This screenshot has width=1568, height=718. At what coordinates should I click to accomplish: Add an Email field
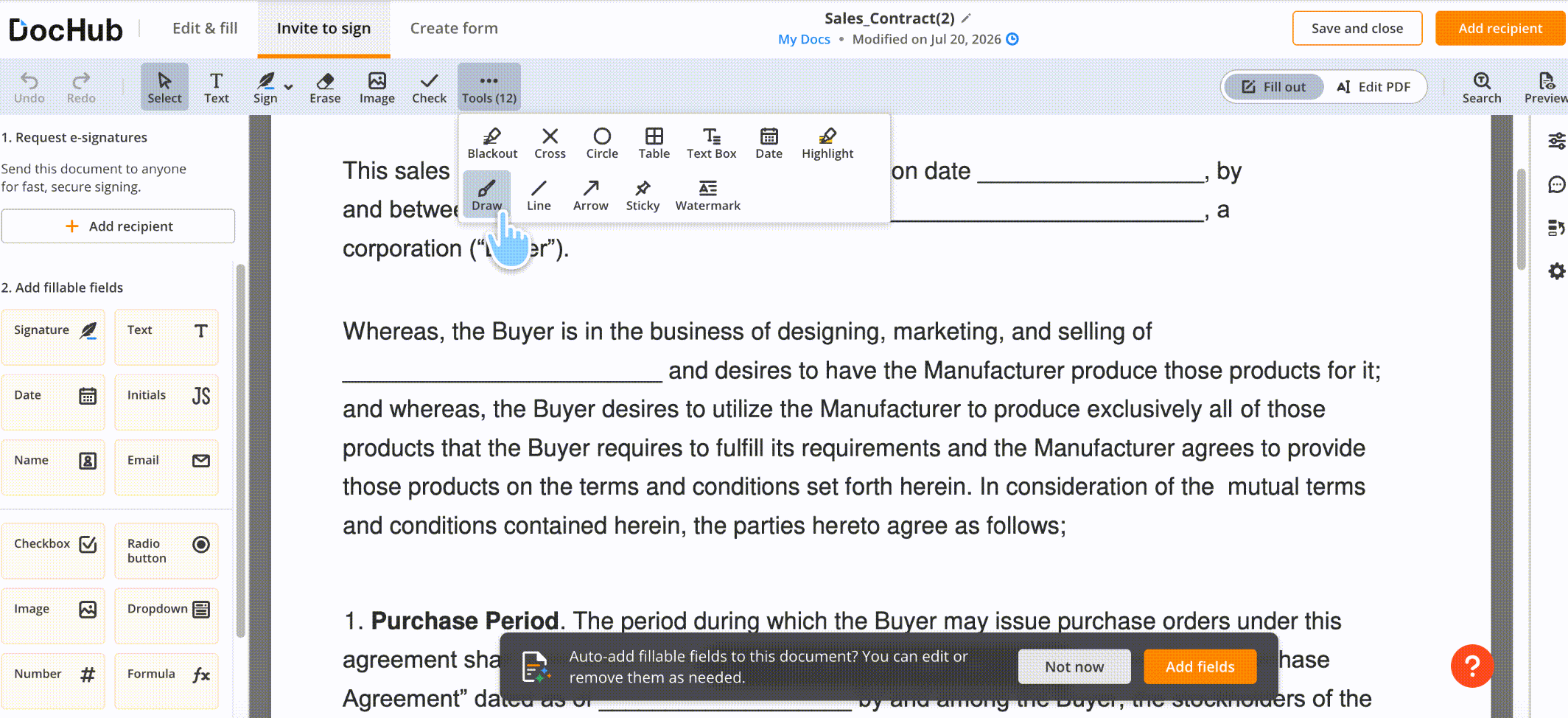tap(167, 467)
